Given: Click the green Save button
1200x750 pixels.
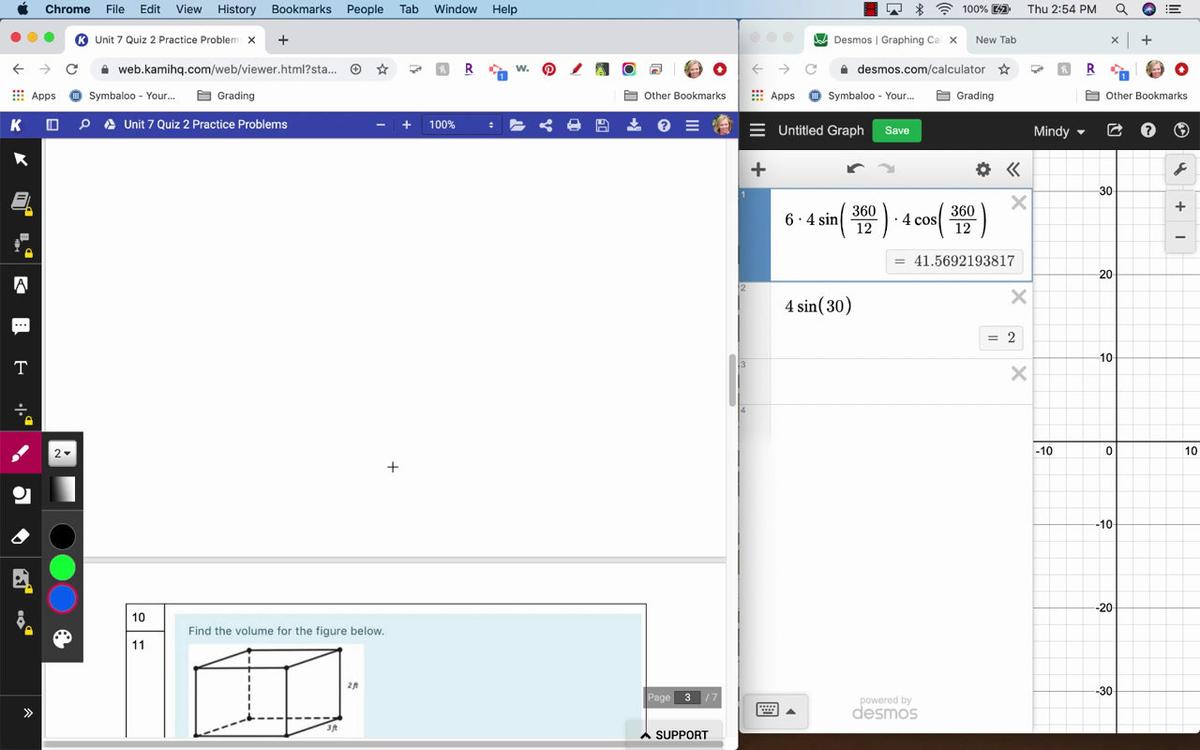Looking at the screenshot, I should [x=897, y=131].
